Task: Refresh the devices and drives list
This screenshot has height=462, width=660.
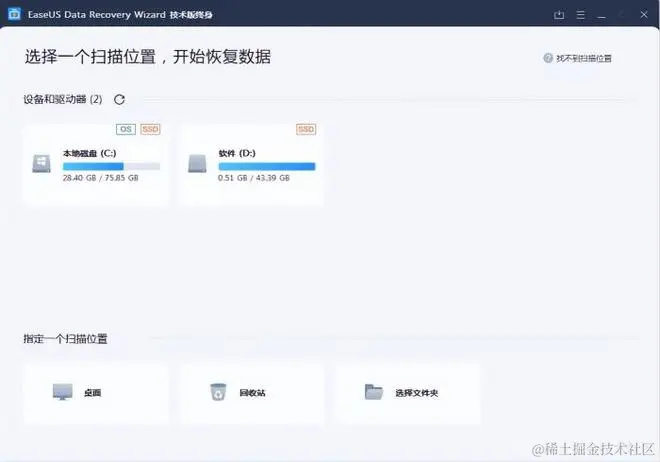Action: [120, 100]
